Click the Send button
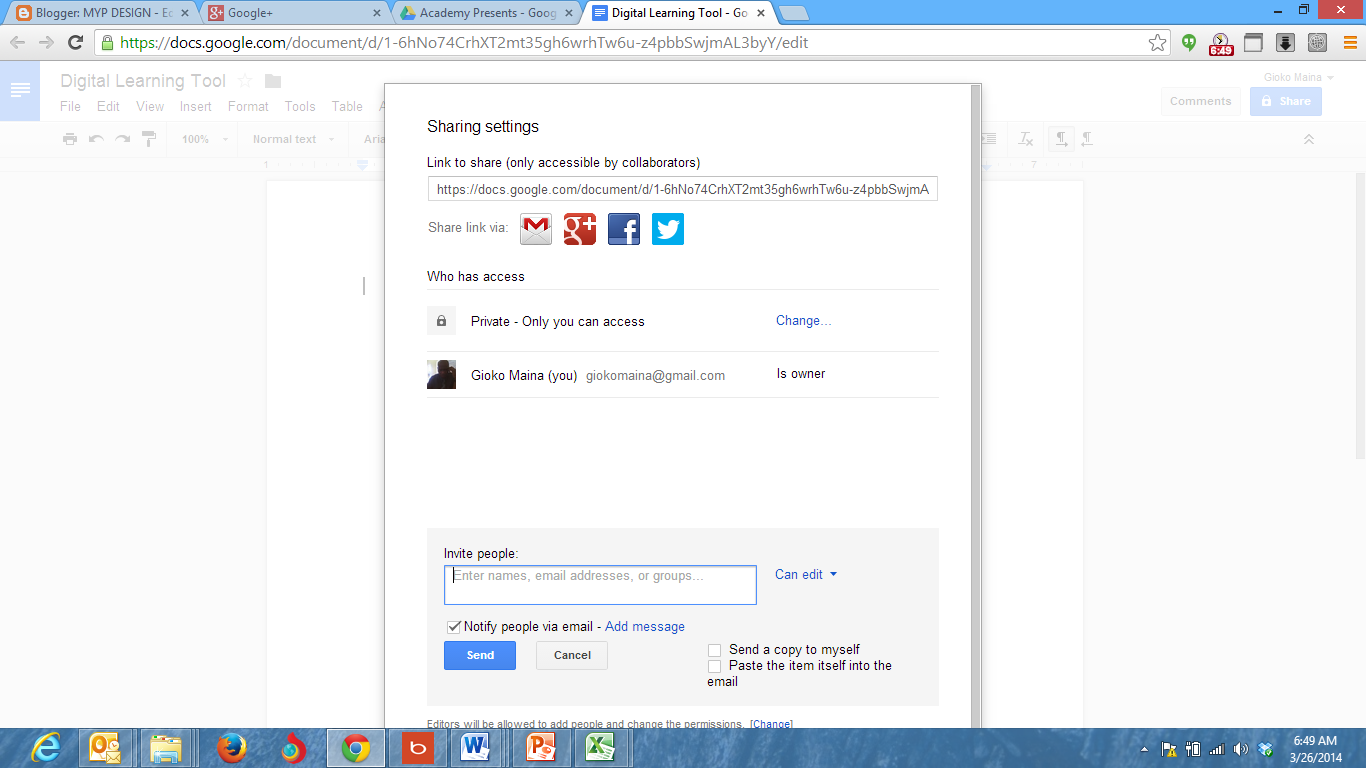The image size is (1366, 768). (x=480, y=655)
